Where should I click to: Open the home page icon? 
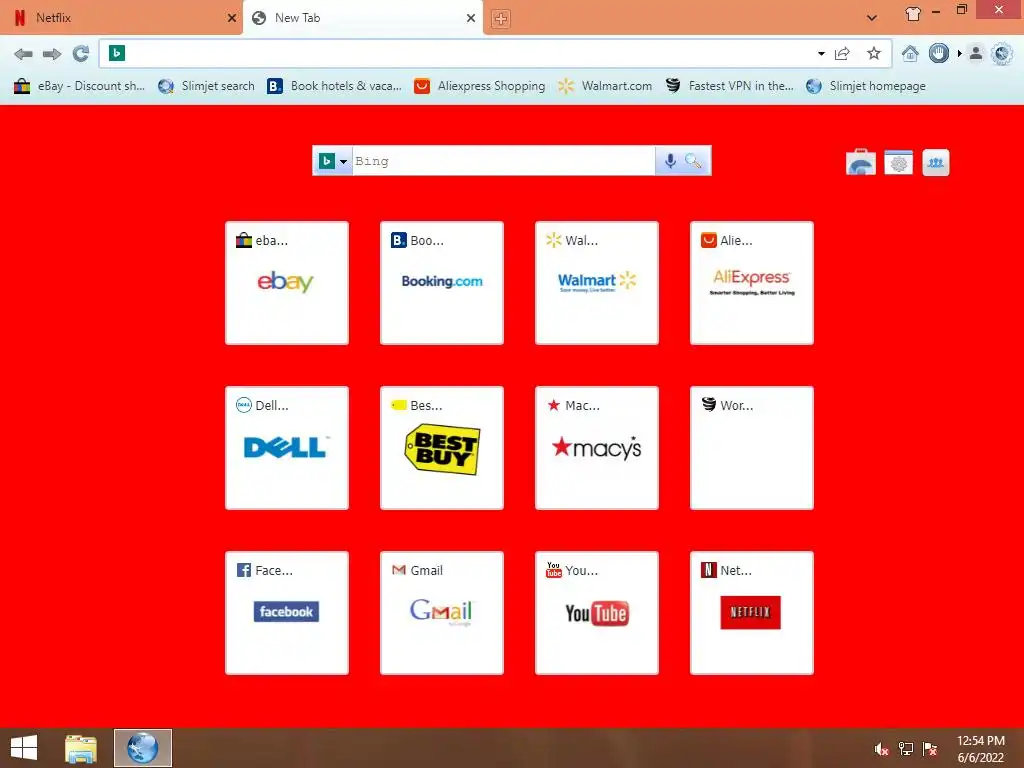[910, 54]
